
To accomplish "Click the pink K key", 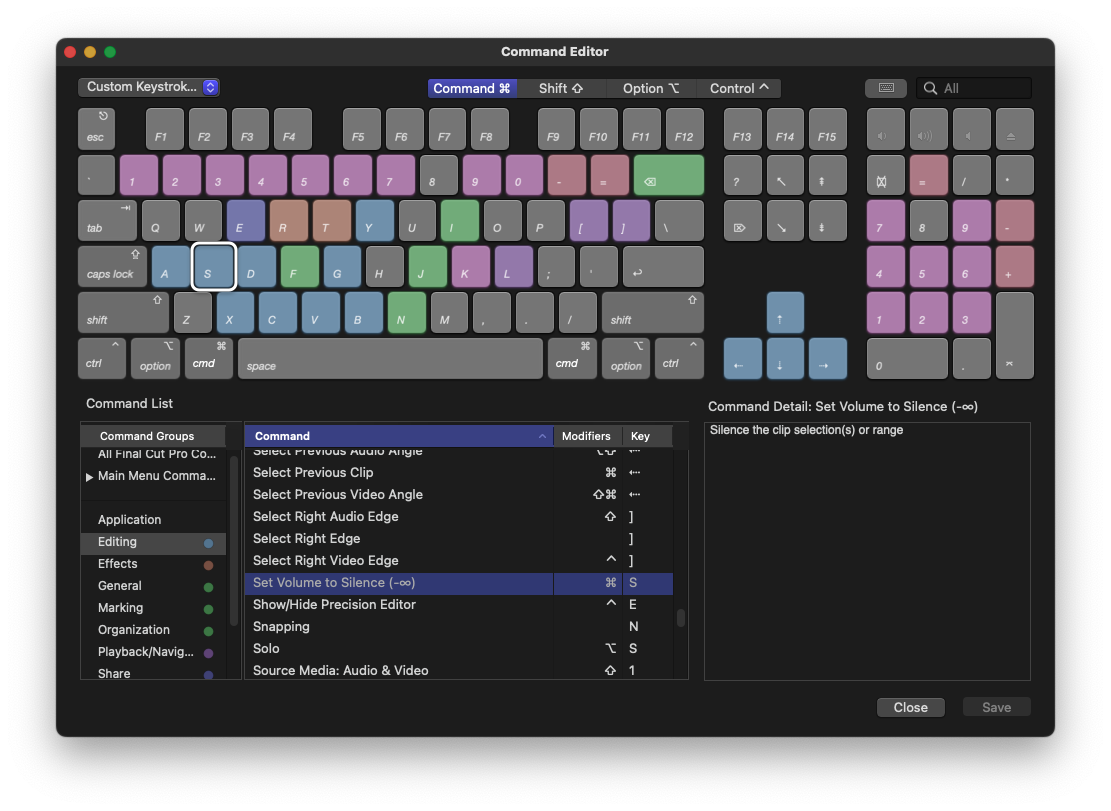I will pos(470,266).
